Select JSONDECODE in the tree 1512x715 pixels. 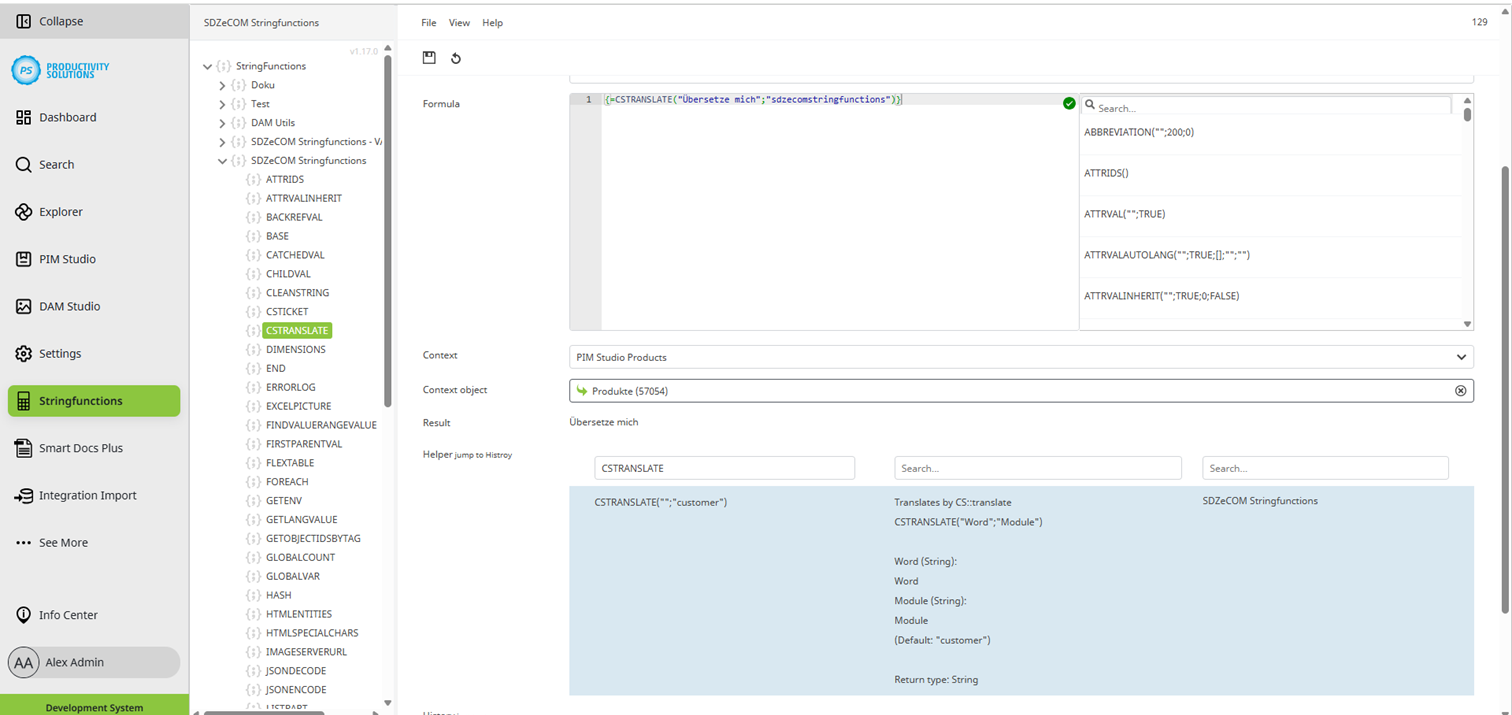295,671
